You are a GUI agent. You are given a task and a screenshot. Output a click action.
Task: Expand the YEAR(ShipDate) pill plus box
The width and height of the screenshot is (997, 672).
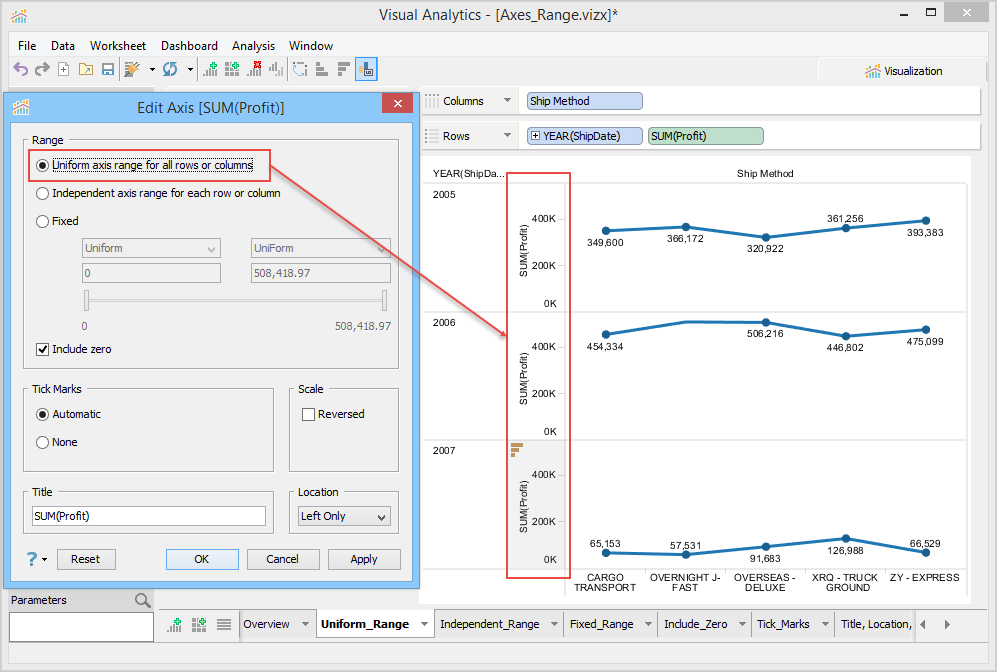point(535,136)
